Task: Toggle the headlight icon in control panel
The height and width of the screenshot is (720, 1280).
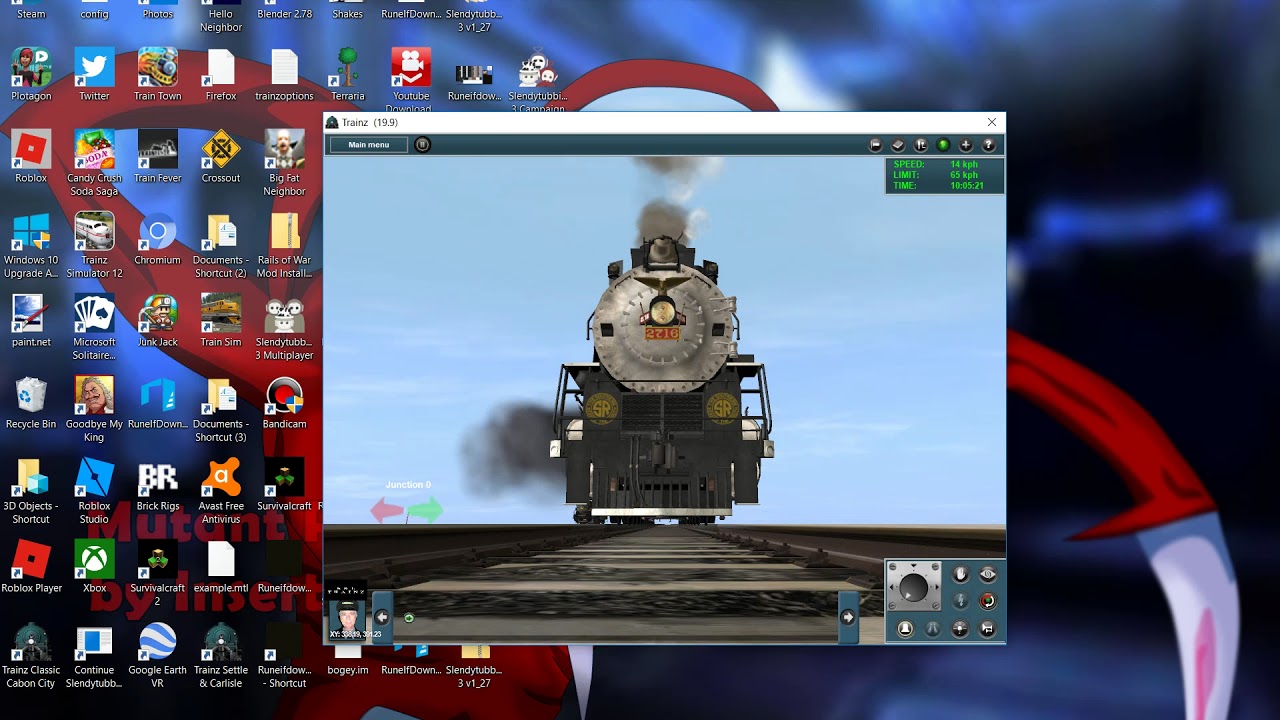Action: click(x=960, y=629)
